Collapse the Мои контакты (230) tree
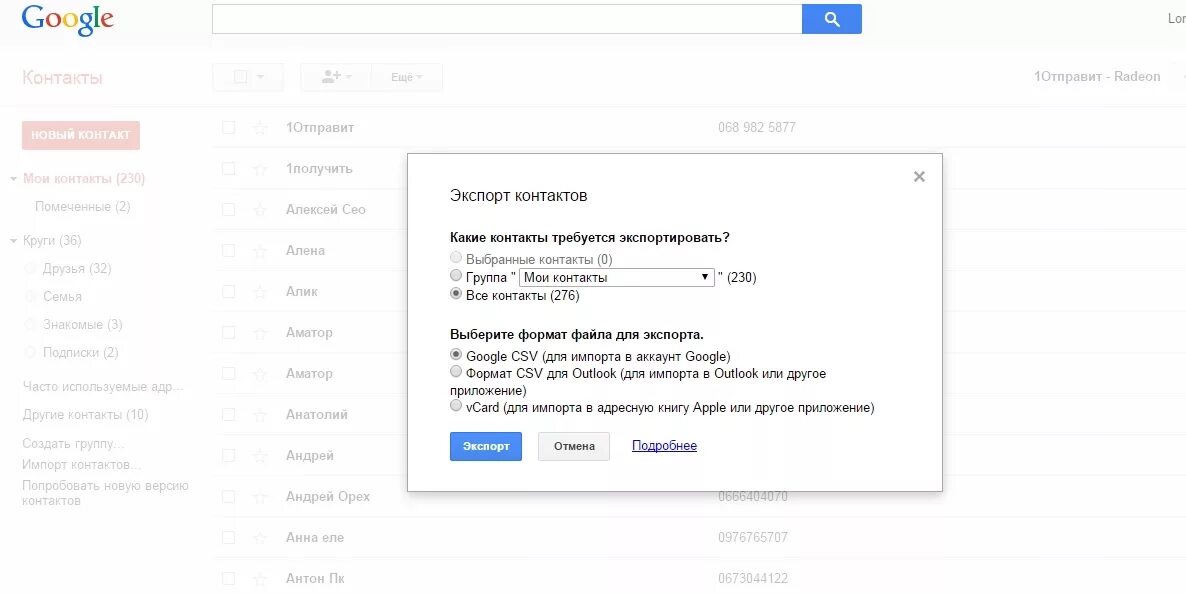This screenshot has width=1186, height=593. [14, 179]
